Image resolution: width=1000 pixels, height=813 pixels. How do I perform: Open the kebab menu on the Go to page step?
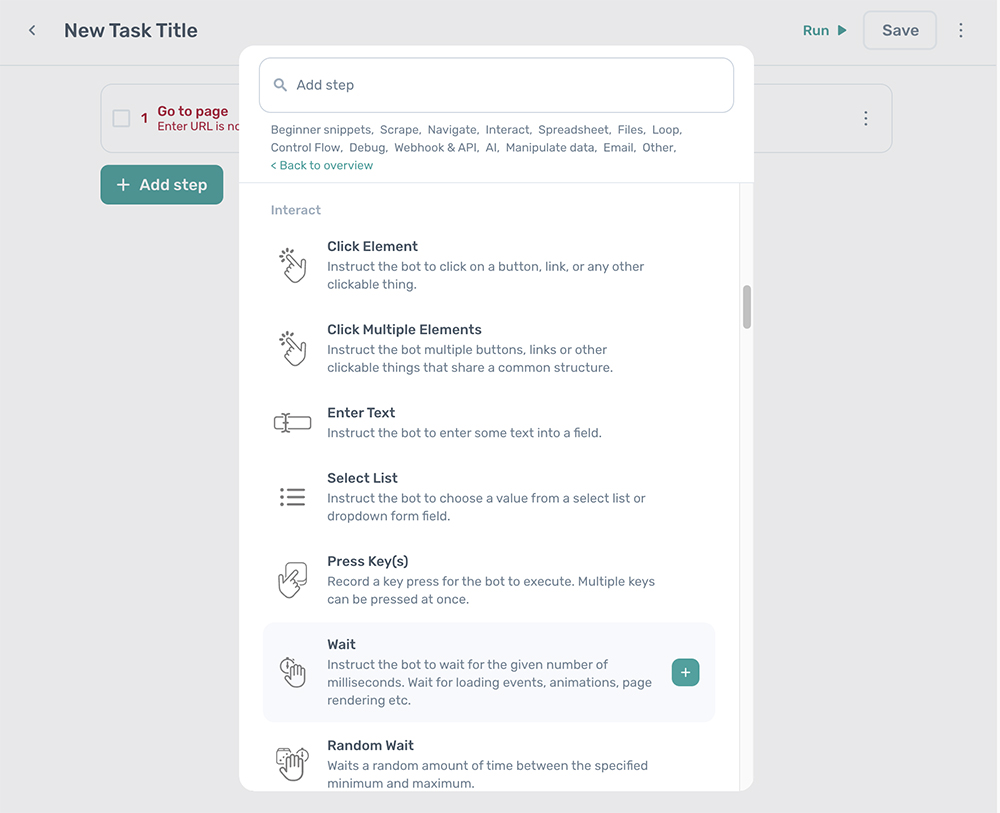[865, 118]
